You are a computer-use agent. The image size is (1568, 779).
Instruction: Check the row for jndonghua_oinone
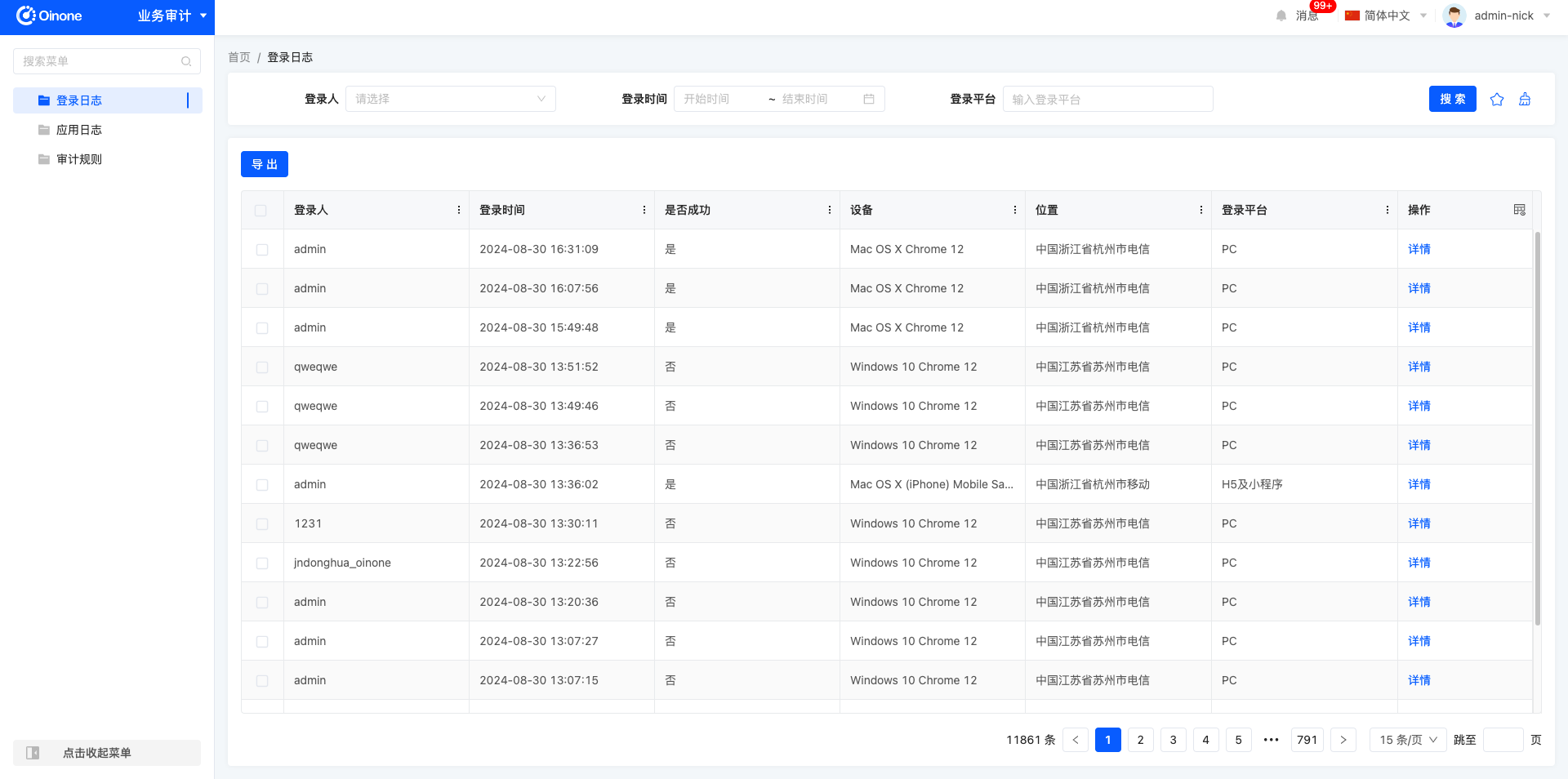click(x=262, y=563)
